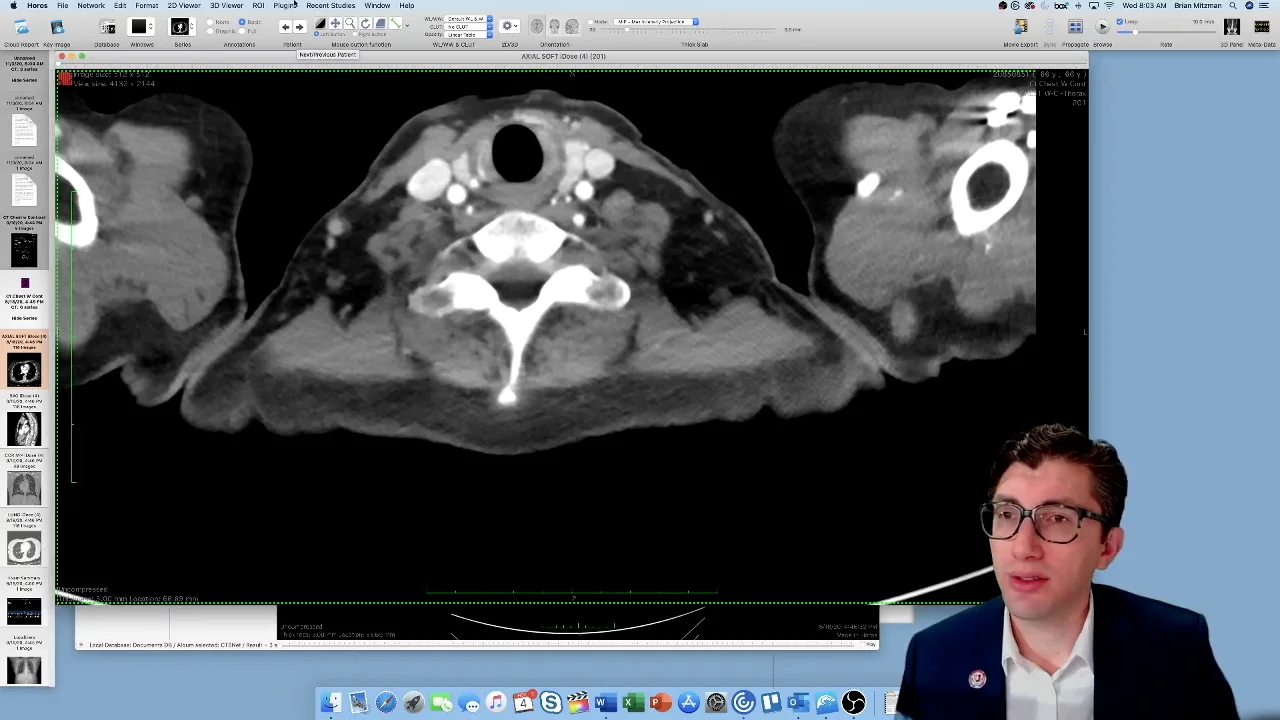This screenshot has height=720, width=1280.
Task: Open the Horos application menu
Action: click(37, 5)
